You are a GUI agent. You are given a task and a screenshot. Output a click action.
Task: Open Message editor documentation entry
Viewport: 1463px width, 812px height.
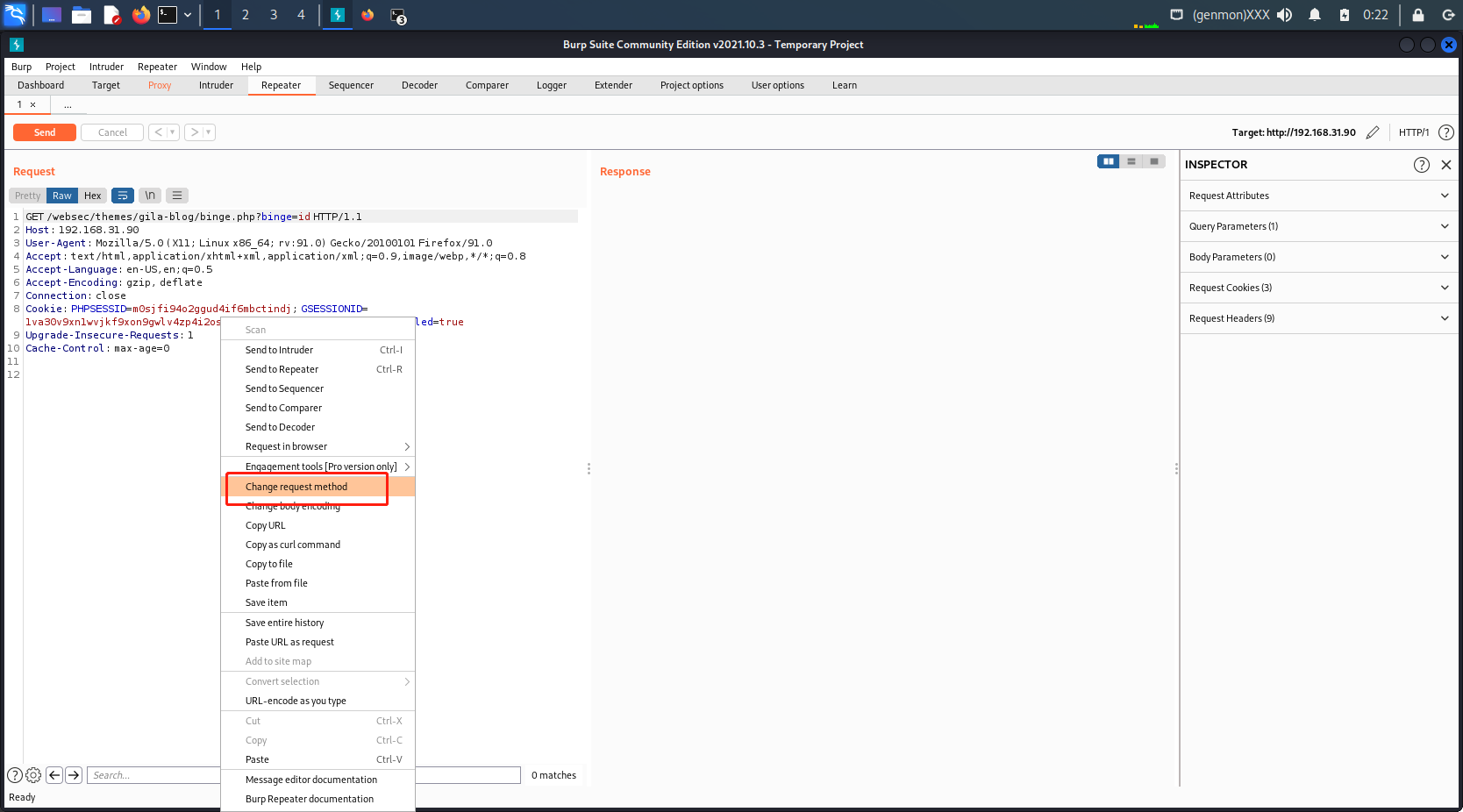click(x=318, y=780)
